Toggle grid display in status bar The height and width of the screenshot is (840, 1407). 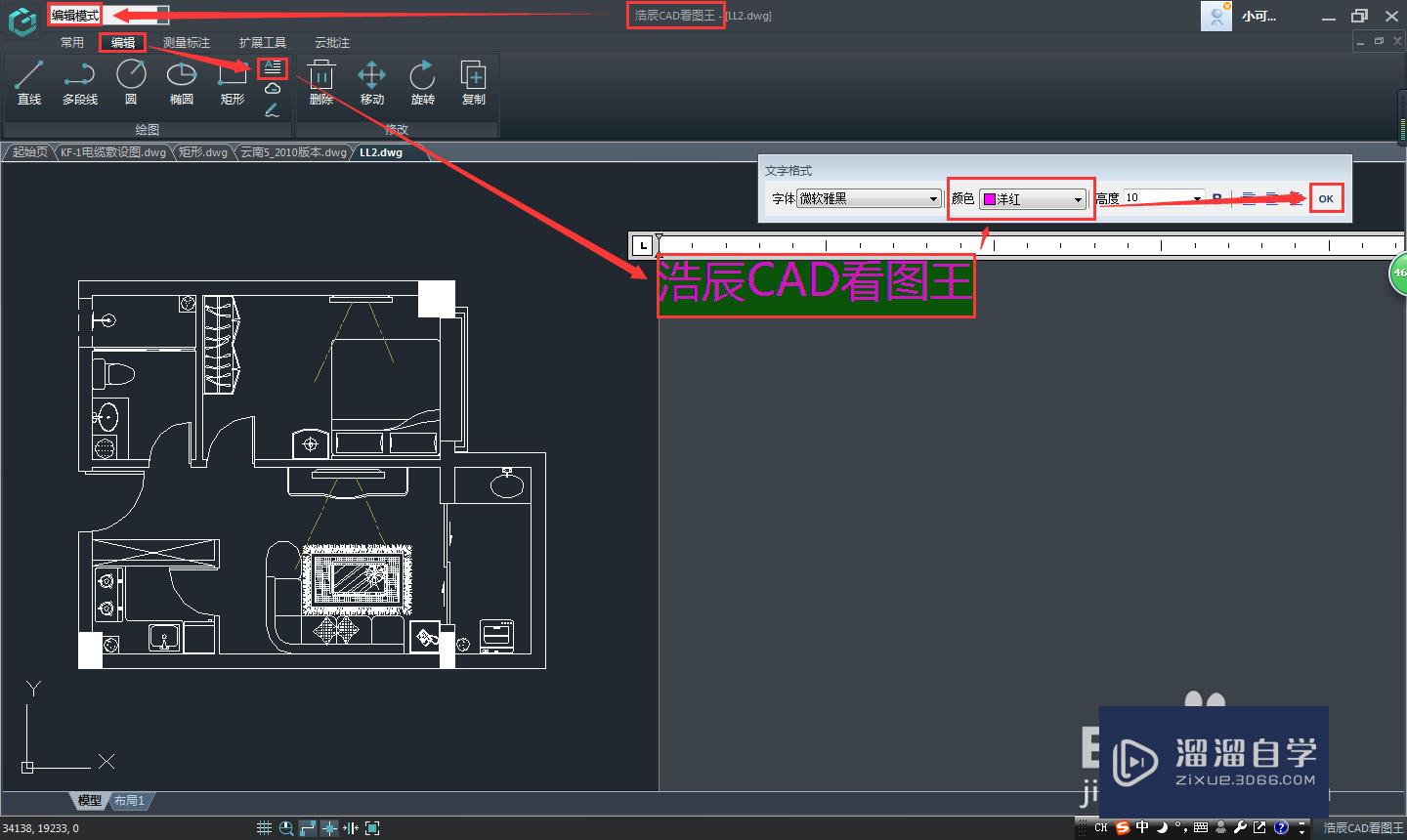click(x=264, y=828)
